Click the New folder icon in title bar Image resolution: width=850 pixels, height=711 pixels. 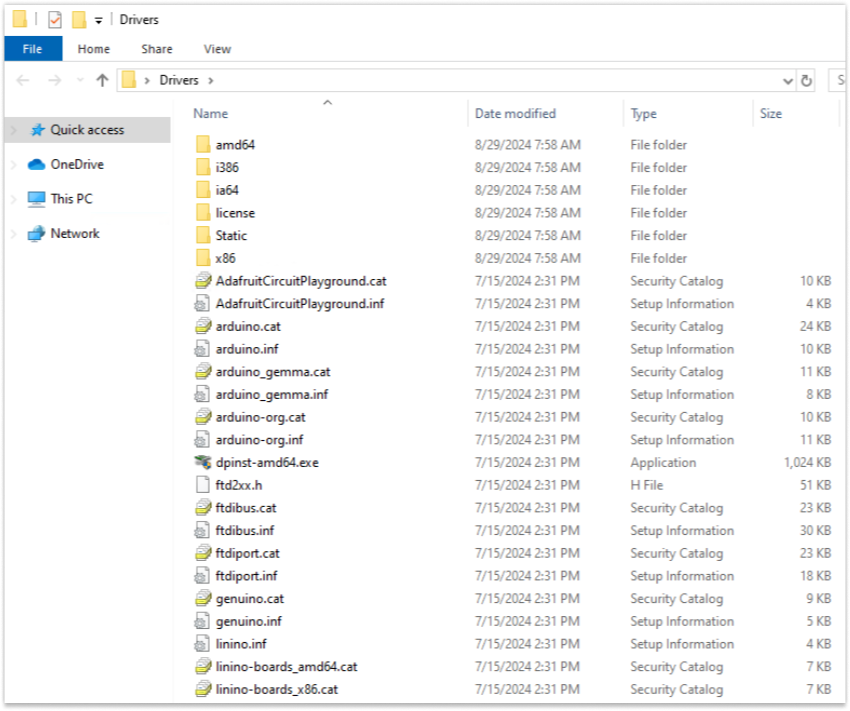pos(79,20)
